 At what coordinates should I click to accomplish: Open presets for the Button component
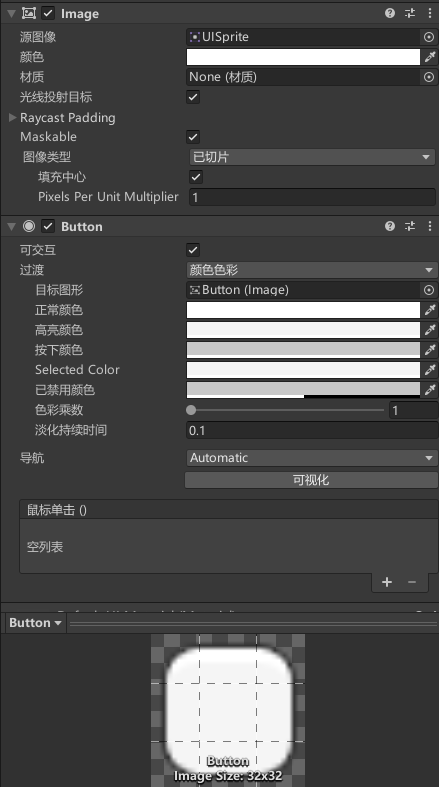click(x=410, y=226)
